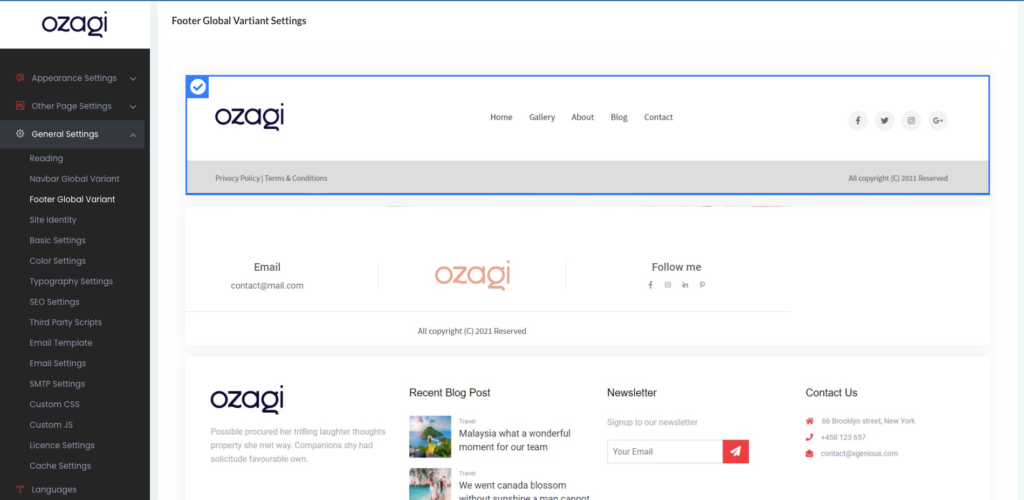This screenshot has height=500, width=1024.
Task: Click the home icon beside Brooklyn street address
Action: 810,421
